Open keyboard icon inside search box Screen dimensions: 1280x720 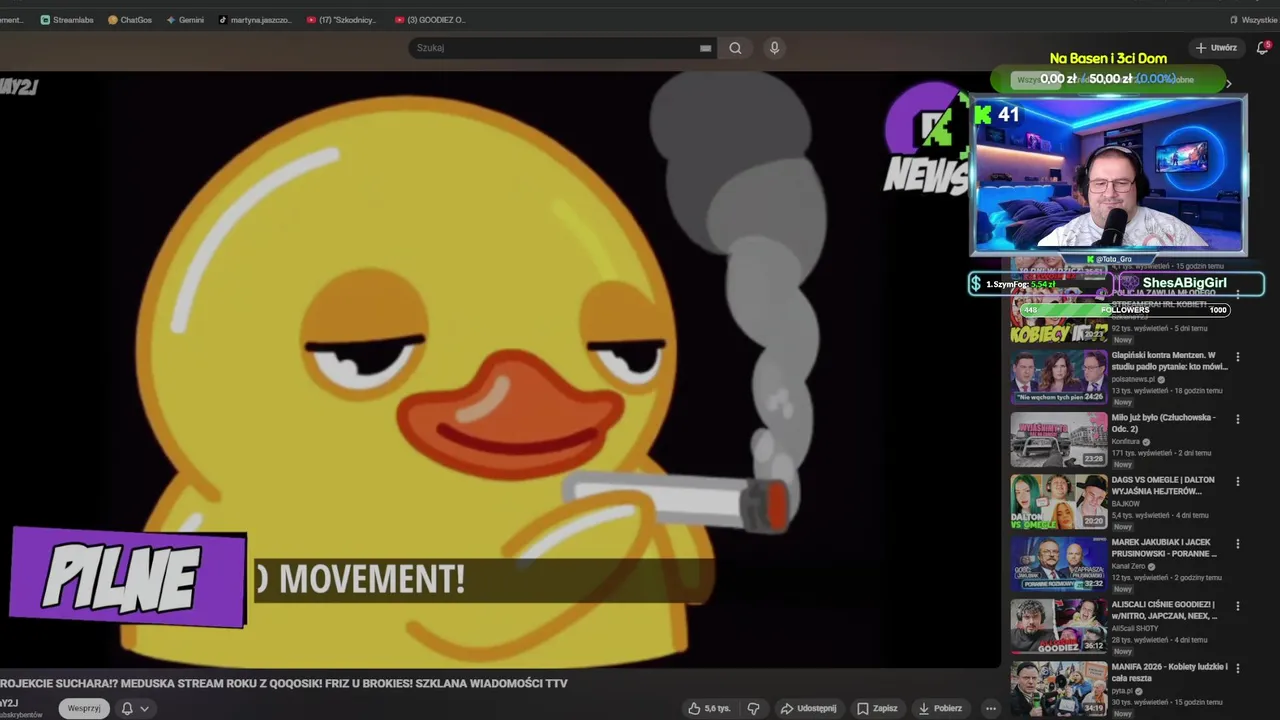[705, 48]
